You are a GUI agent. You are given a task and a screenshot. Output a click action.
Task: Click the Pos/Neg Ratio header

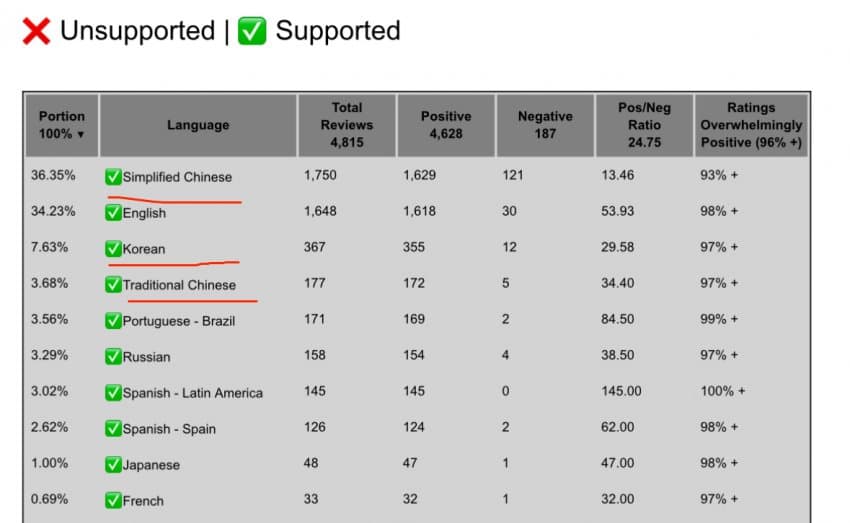point(645,125)
